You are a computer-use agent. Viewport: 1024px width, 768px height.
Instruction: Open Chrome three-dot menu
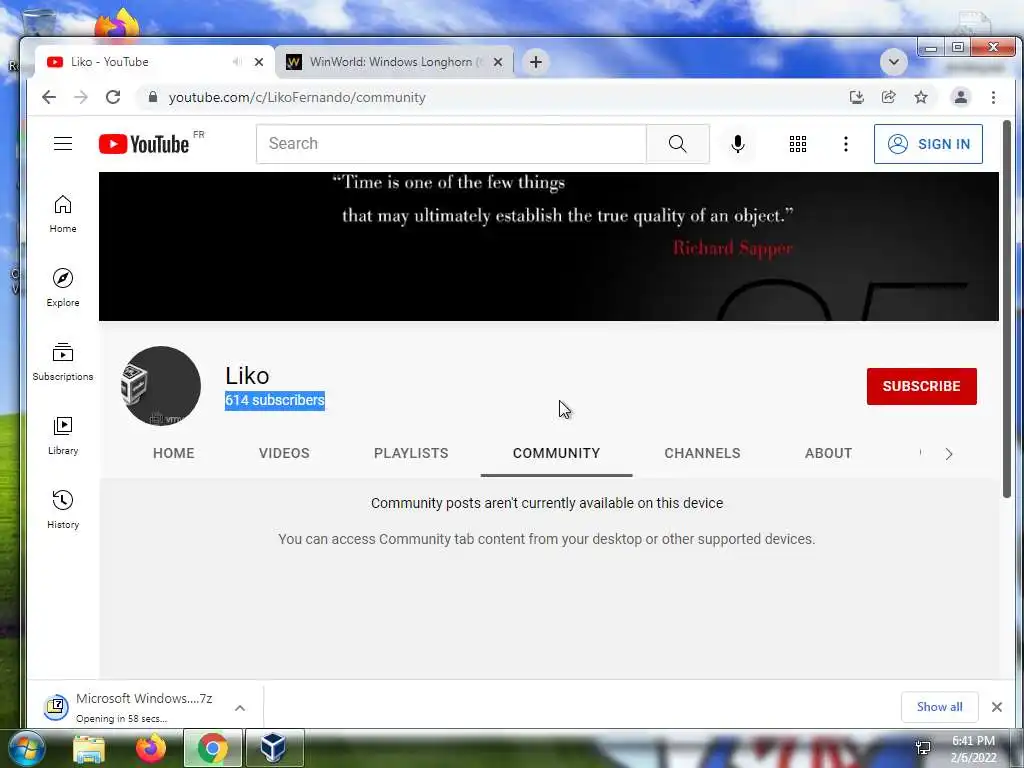tap(993, 97)
